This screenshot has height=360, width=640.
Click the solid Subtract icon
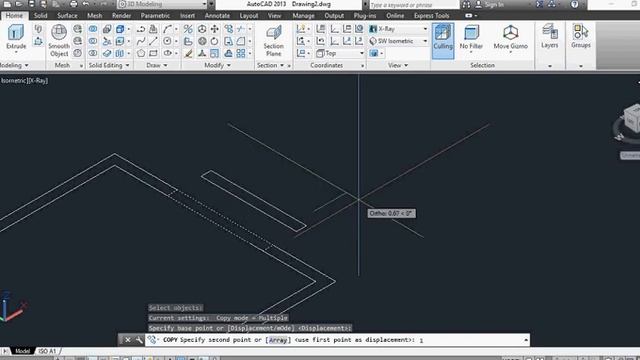point(93,41)
